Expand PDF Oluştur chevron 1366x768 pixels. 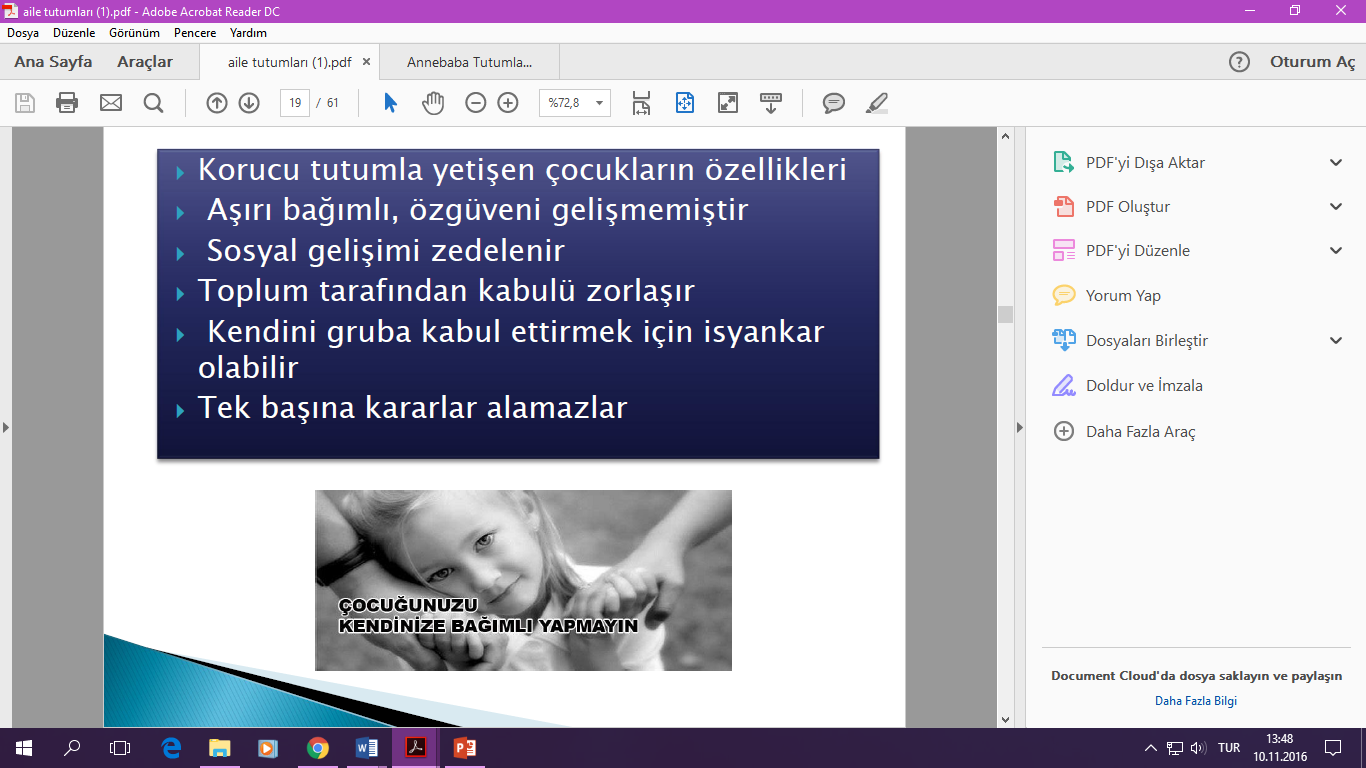1336,207
